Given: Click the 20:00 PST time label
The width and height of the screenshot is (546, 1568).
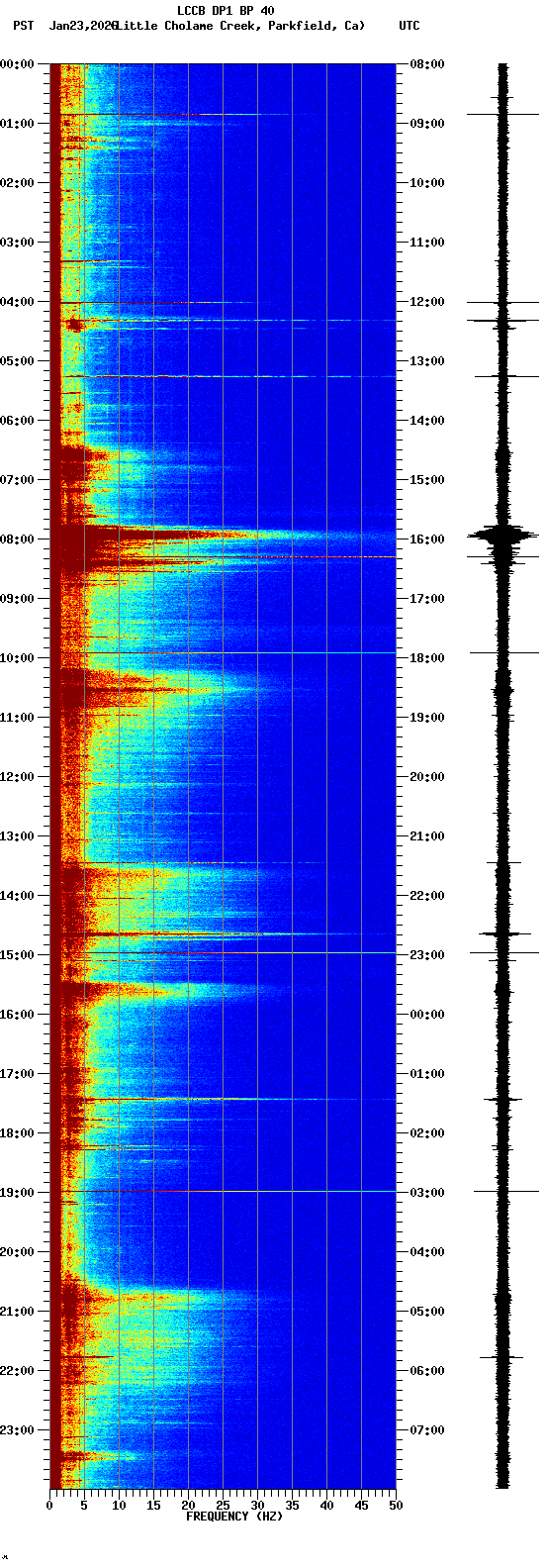Looking at the screenshot, I should click(18, 1252).
